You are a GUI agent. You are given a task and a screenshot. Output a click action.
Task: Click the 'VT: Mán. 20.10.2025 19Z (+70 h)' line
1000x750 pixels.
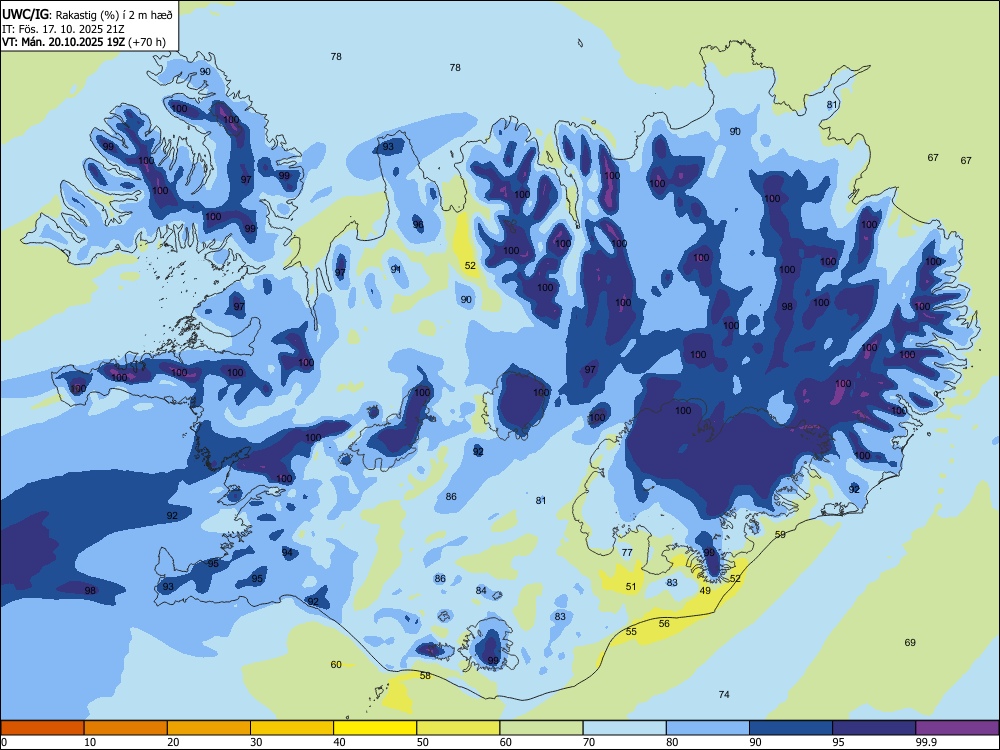(x=84, y=42)
